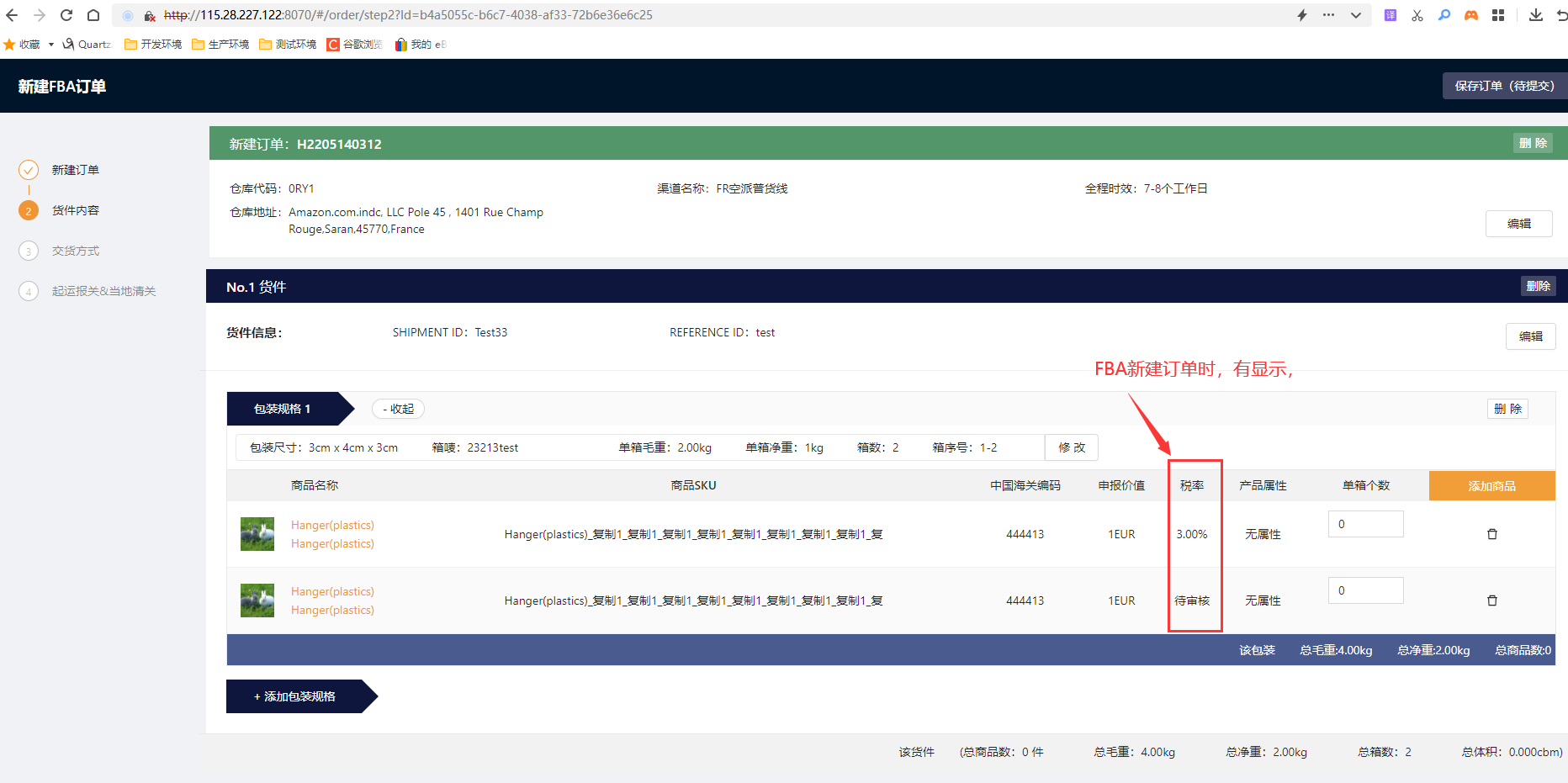Viewport: 1568px width, 783px height.
Task: Click 添加包装规格 button
Action: coord(295,696)
